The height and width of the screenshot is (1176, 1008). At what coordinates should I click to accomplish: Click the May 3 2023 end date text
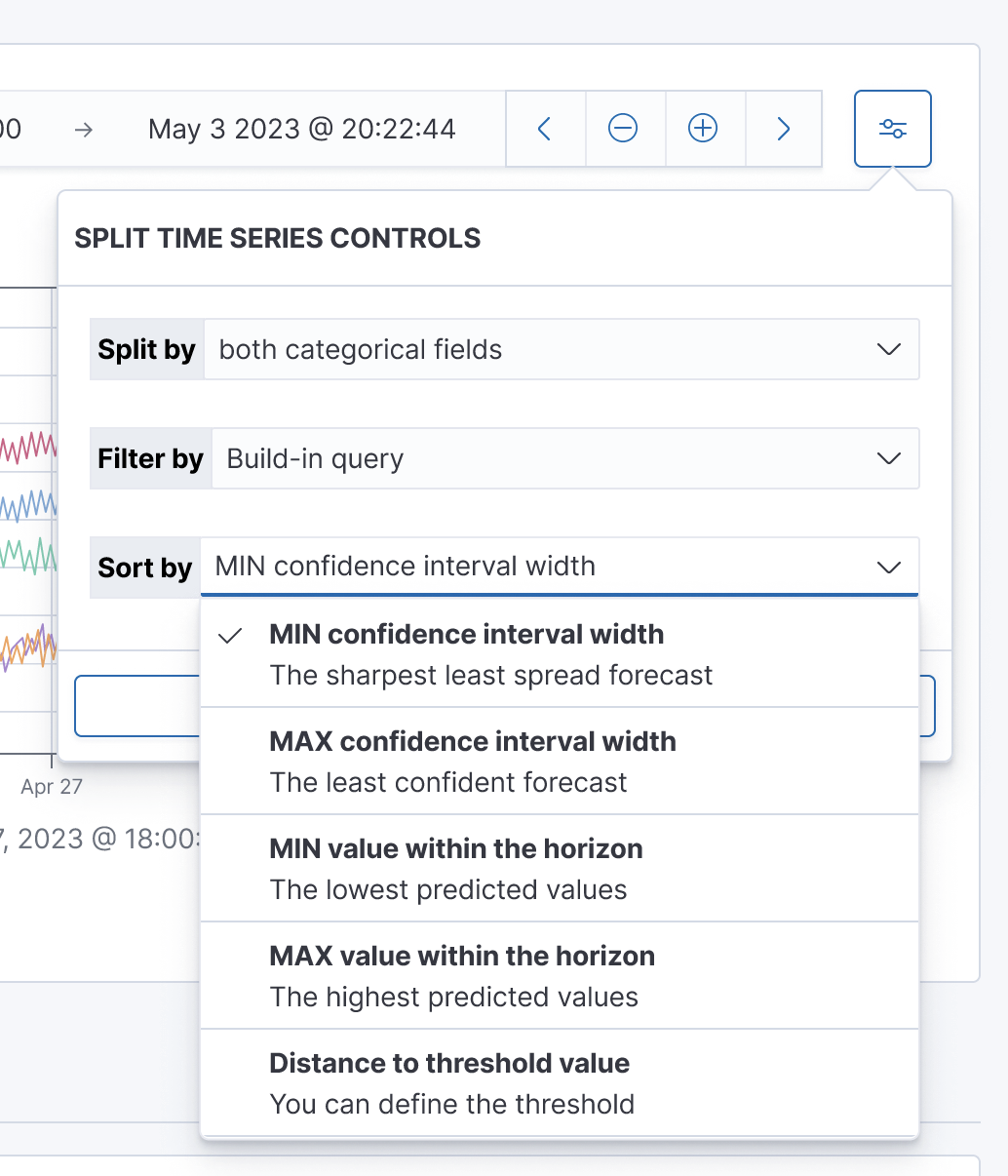[301, 128]
